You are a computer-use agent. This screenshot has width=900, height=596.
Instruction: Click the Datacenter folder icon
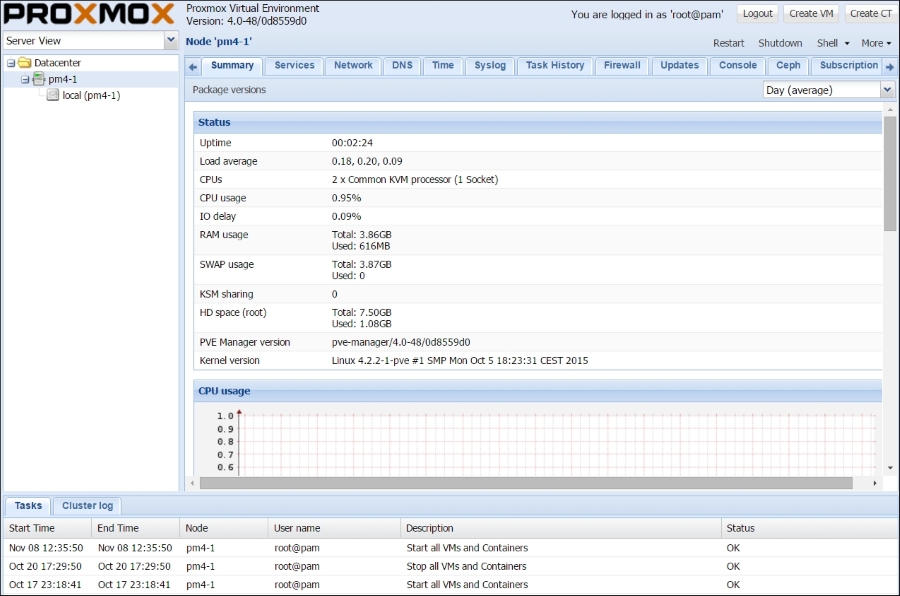click(25, 63)
